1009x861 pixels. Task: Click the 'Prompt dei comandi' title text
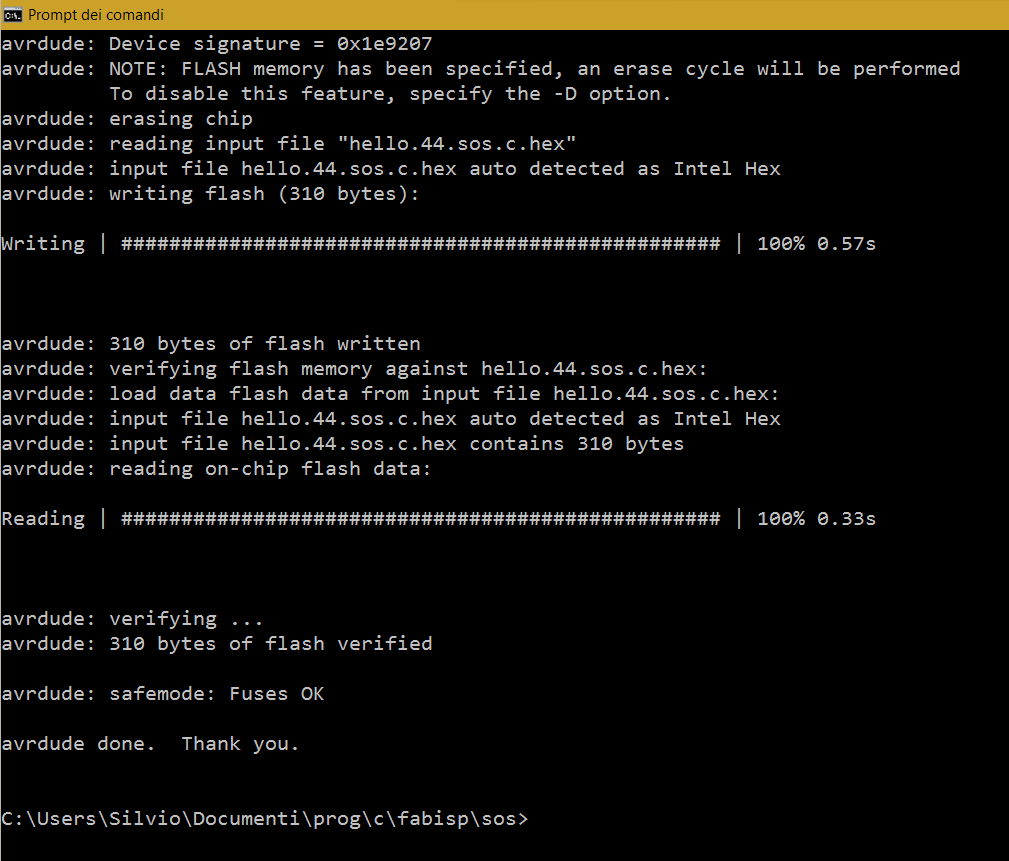pyautogui.click(x=96, y=15)
